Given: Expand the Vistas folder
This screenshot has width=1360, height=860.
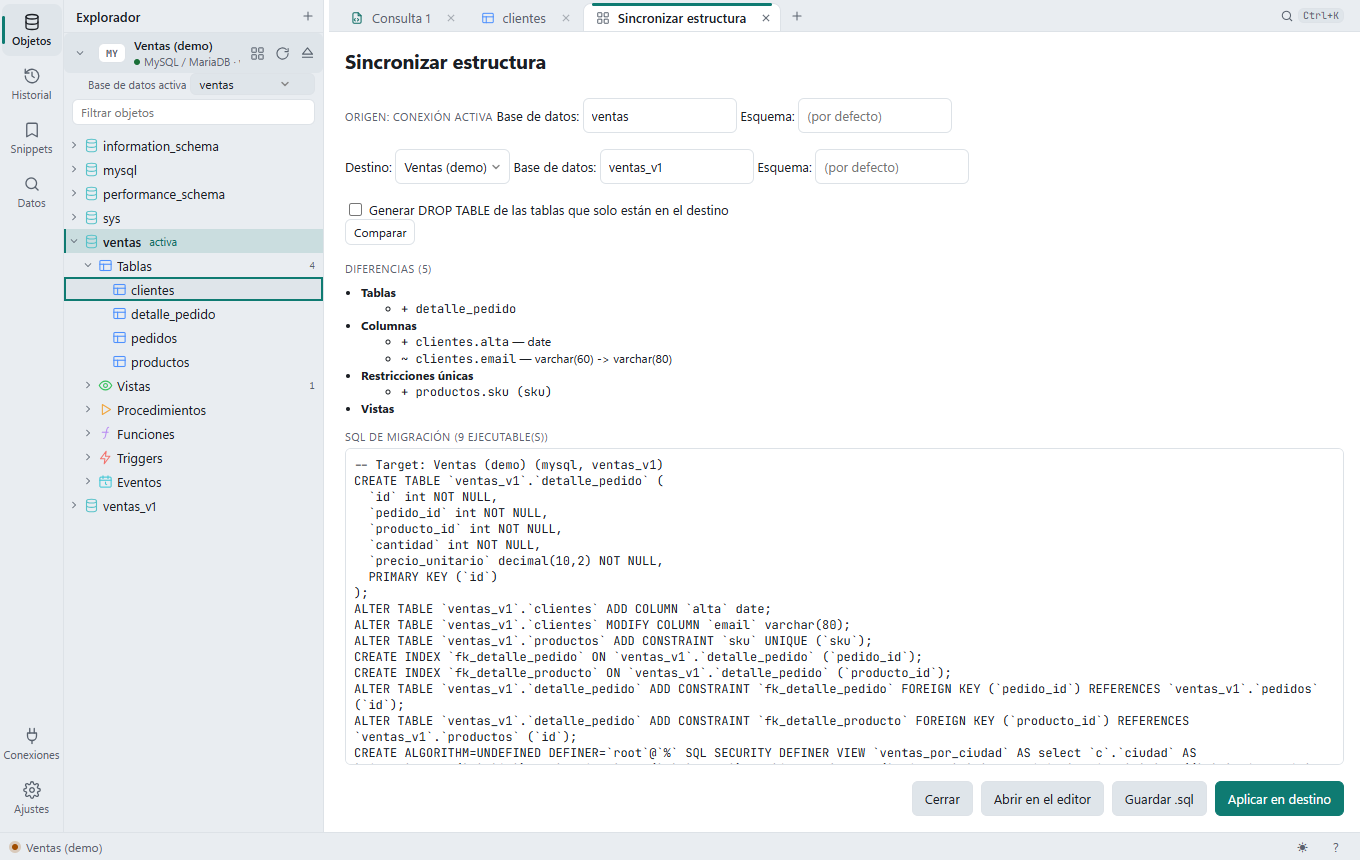Looking at the screenshot, I should [x=88, y=386].
